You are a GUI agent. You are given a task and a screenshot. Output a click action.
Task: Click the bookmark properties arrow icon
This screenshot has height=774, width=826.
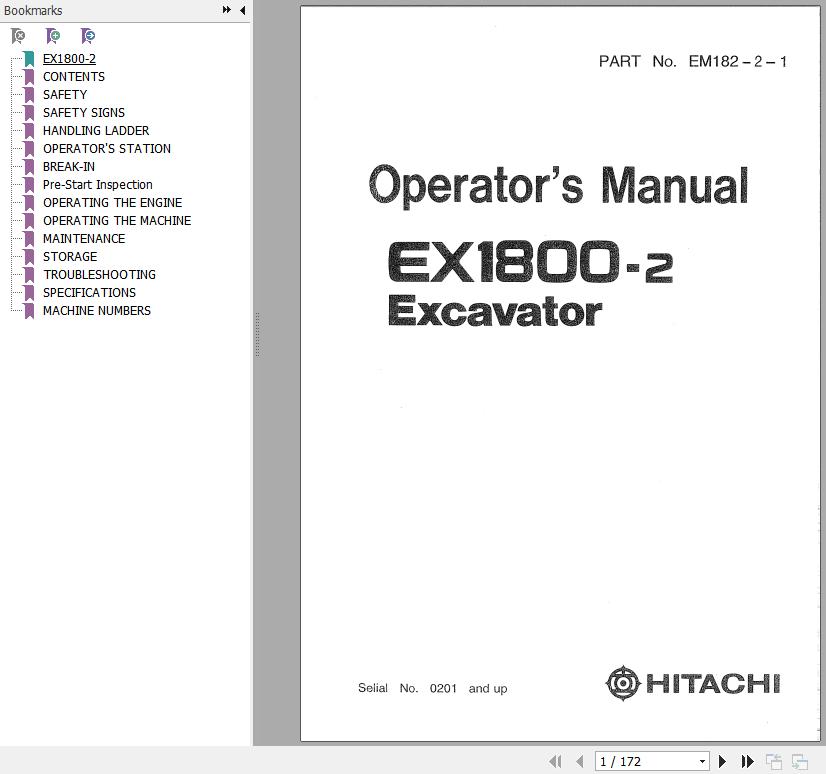tap(87, 36)
